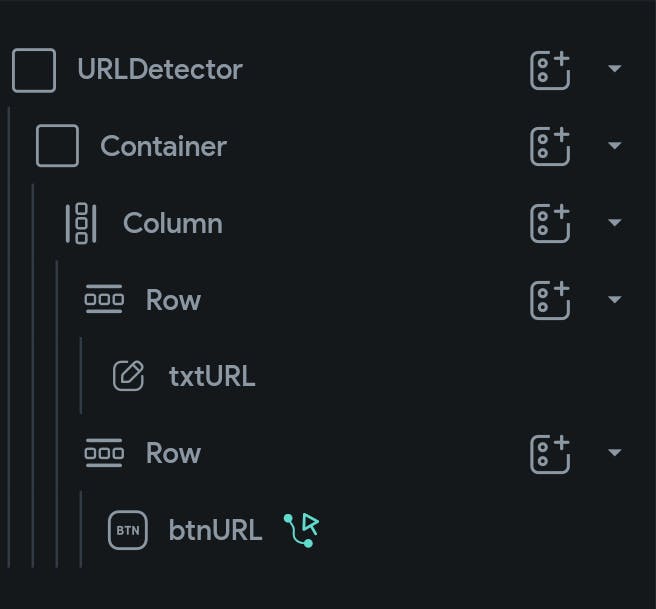
Task: Click the URLDetector widget square icon
Action: [34, 70]
